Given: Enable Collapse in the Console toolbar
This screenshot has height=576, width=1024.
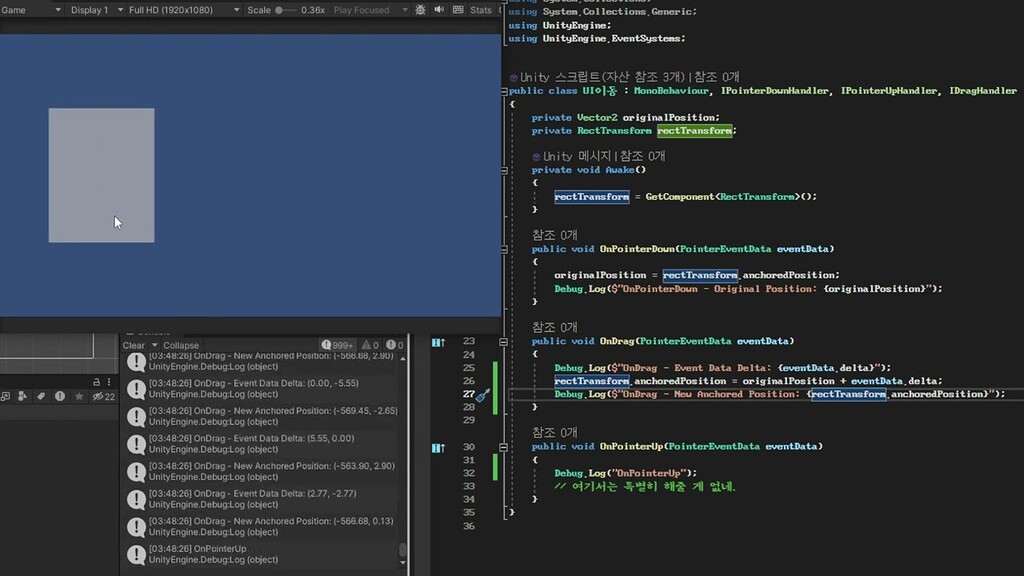Looking at the screenshot, I should (181, 345).
